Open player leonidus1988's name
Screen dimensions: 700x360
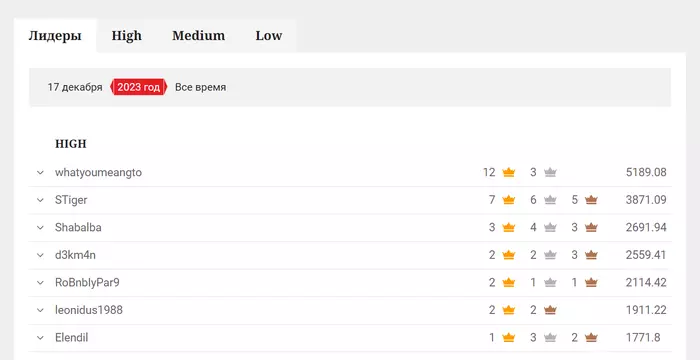[89, 310]
